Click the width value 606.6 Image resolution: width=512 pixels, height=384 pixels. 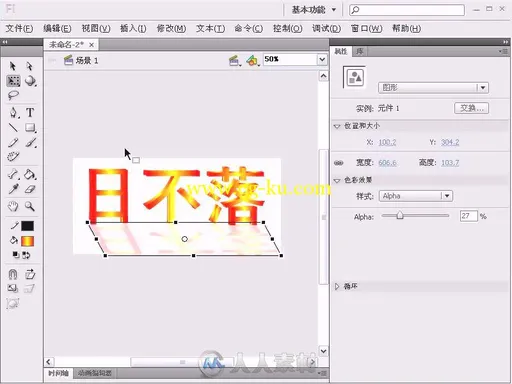tap(387, 163)
